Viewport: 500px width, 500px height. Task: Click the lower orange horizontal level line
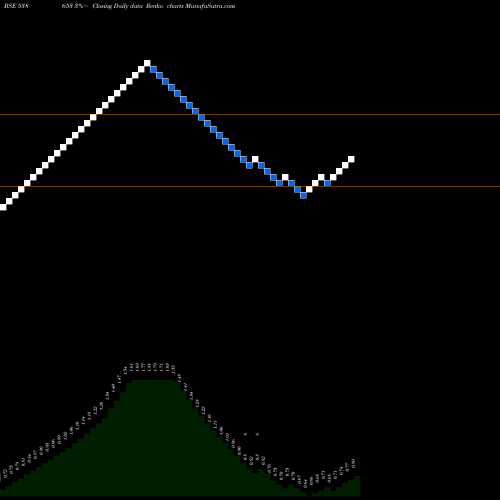pos(250,186)
